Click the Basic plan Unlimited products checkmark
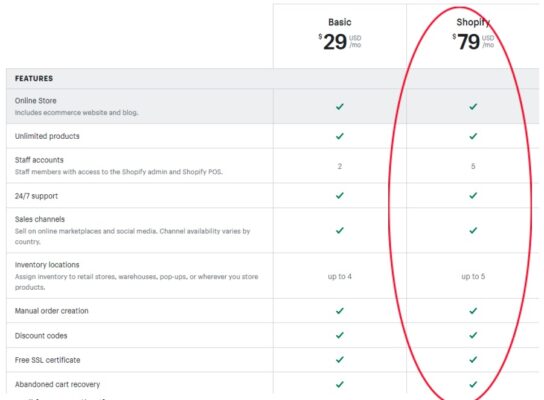 (340, 136)
